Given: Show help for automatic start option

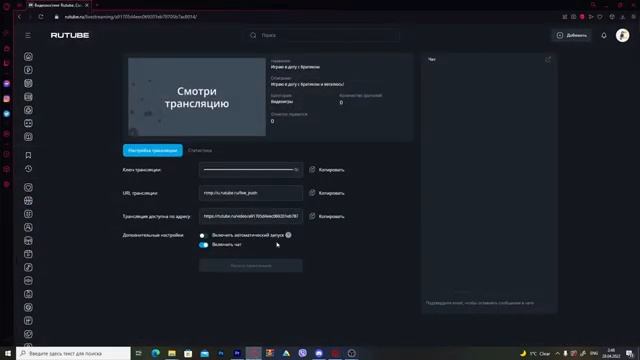Looking at the screenshot, I should (x=289, y=235).
